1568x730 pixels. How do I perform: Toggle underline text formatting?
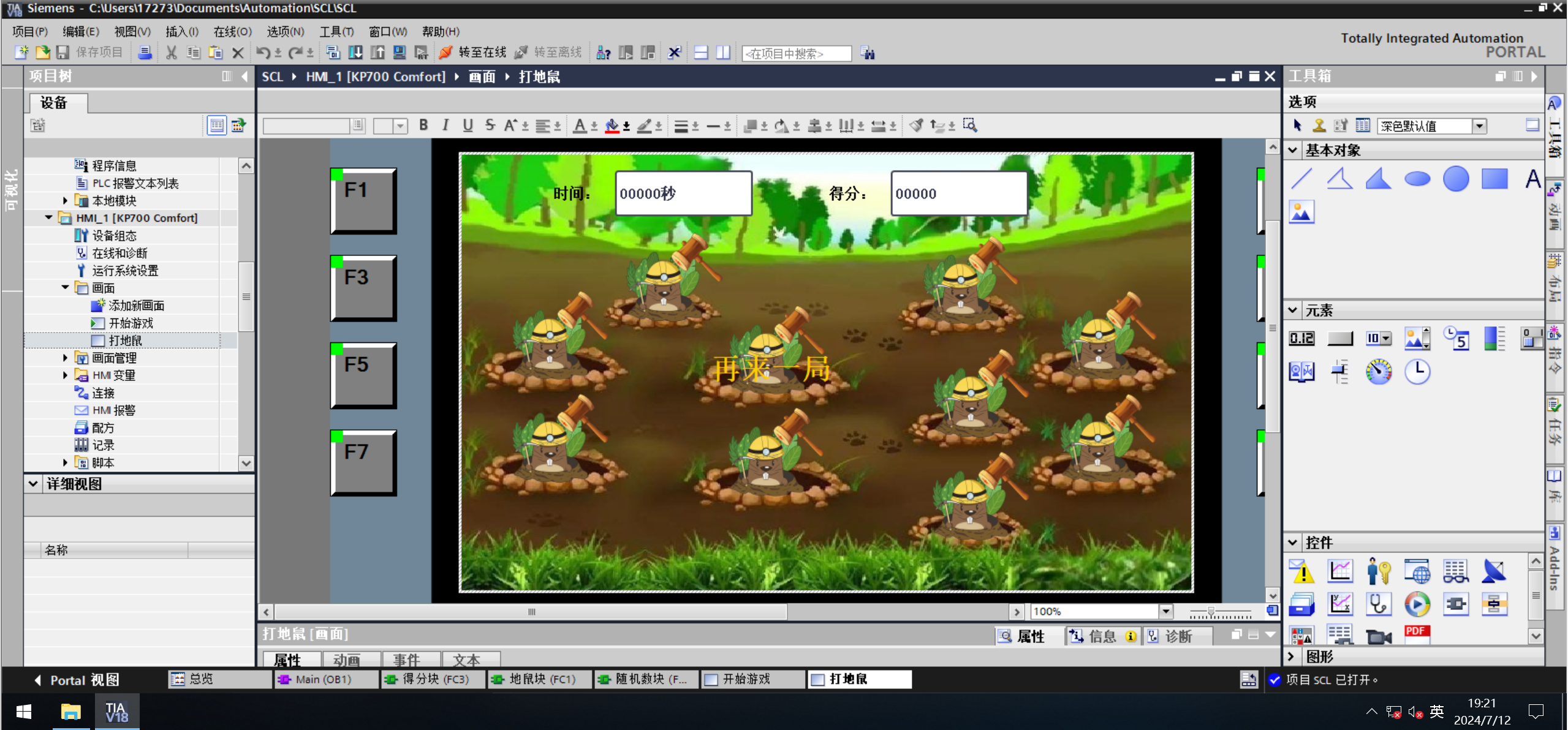(468, 126)
